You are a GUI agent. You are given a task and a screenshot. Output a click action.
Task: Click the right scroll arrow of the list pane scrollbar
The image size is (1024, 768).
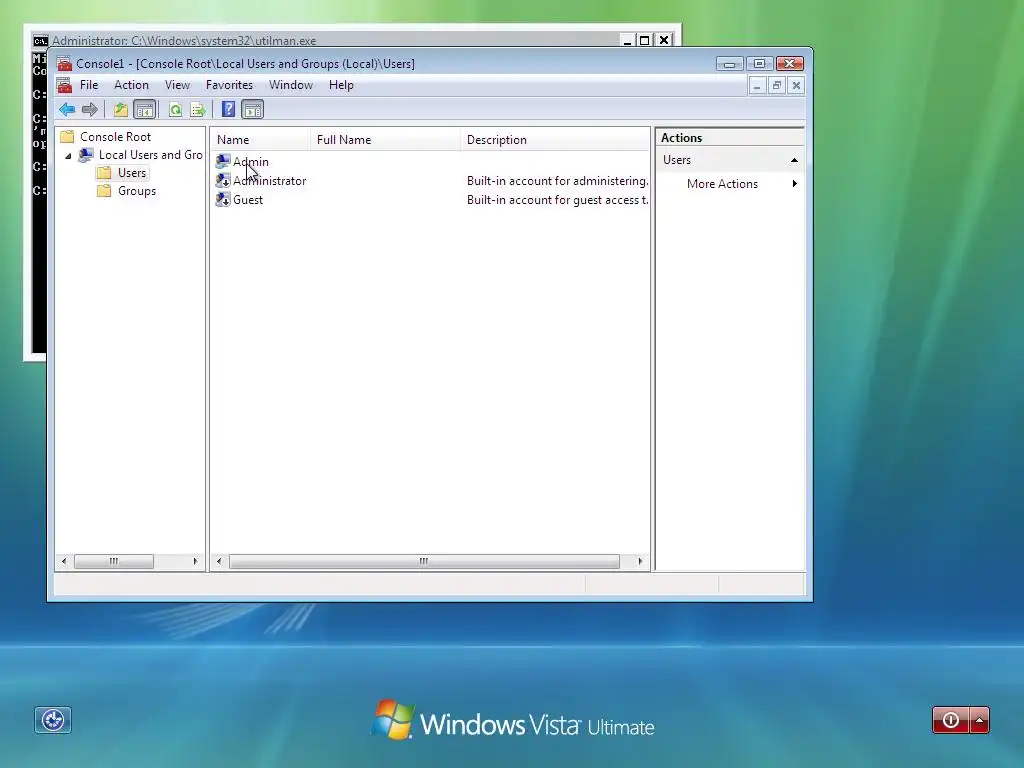click(640, 561)
